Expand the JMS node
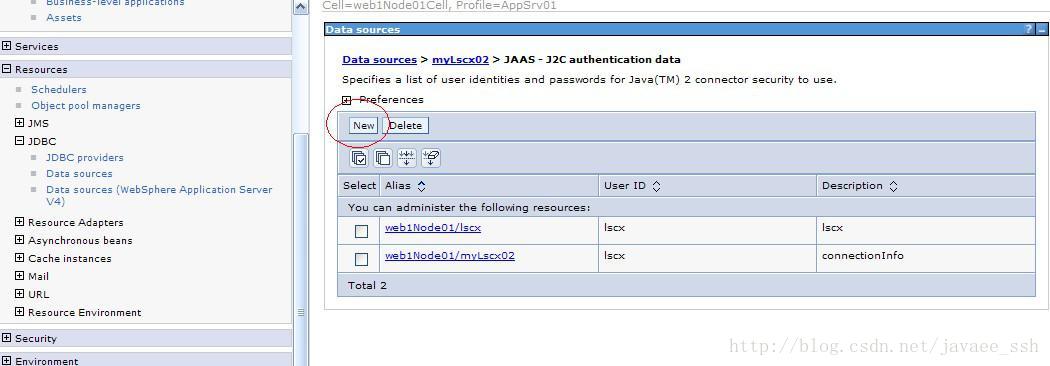The image size is (1050, 366). click(19, 123)
